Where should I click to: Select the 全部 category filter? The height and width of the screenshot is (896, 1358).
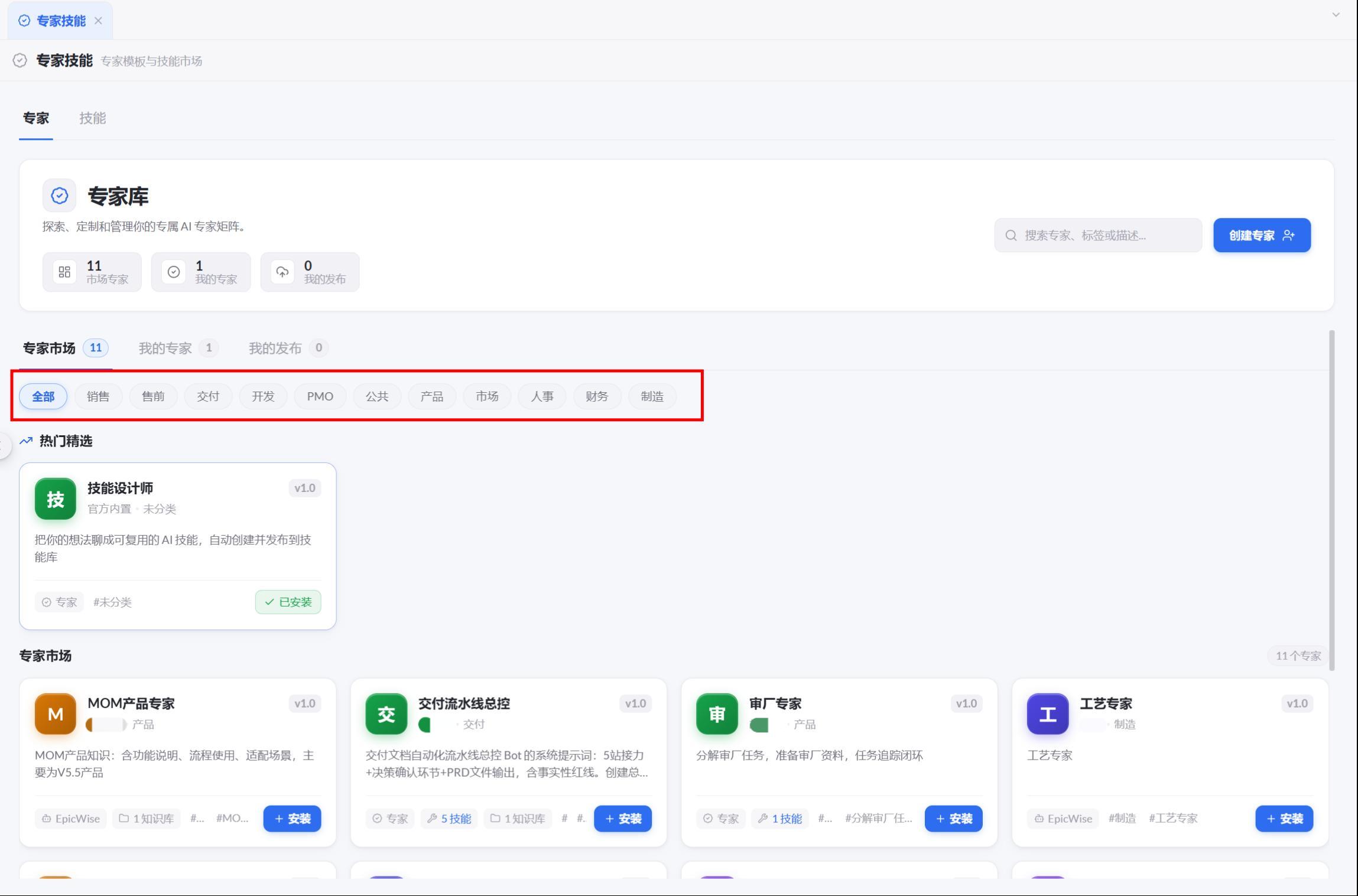43,396
